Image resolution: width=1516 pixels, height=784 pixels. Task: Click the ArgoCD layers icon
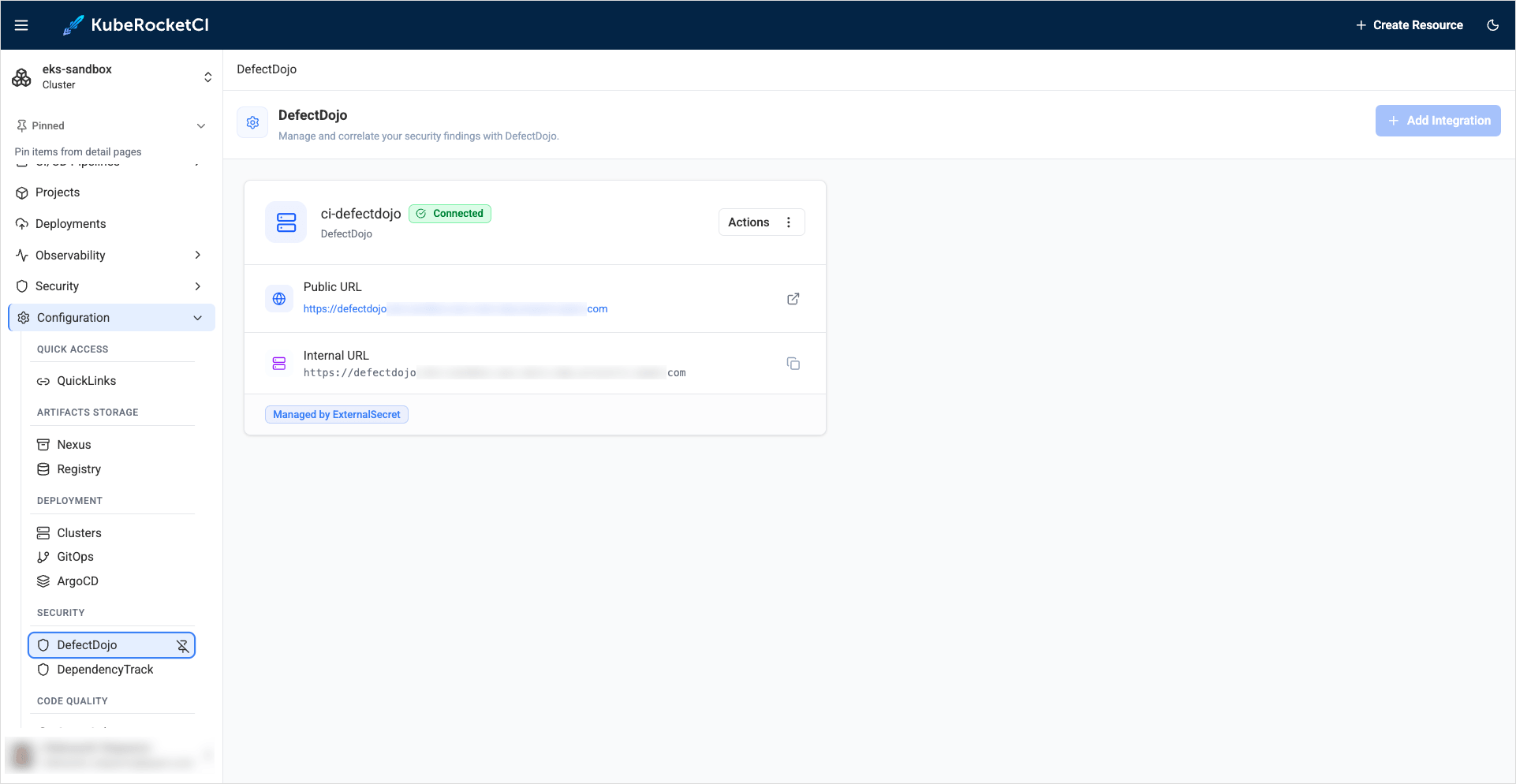pos(43,581)
